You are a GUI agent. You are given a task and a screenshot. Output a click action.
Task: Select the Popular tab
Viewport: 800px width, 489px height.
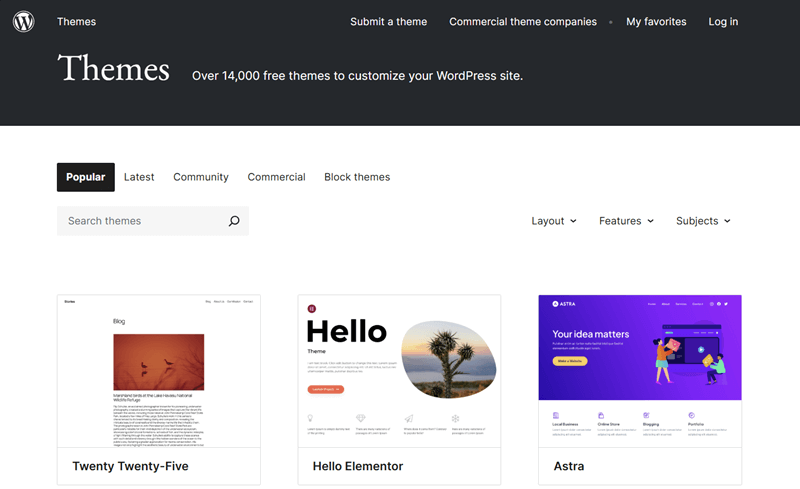[86, 177]
